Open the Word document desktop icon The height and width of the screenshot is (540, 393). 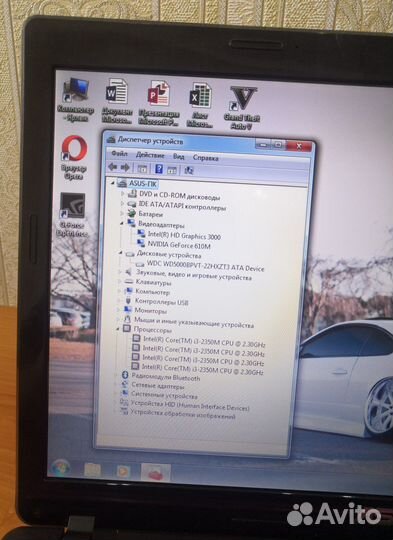117,102
